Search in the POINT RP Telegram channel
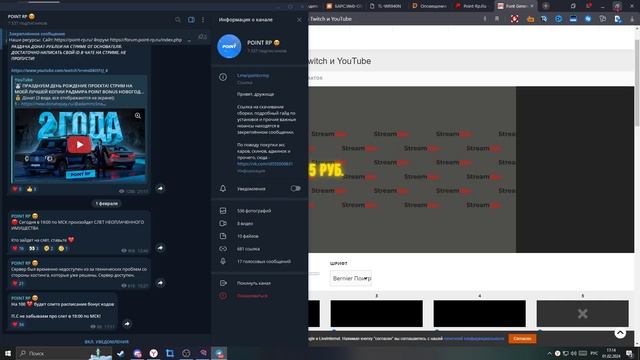The width and height of the screenshot is (640, 360). tap(178, 20)
